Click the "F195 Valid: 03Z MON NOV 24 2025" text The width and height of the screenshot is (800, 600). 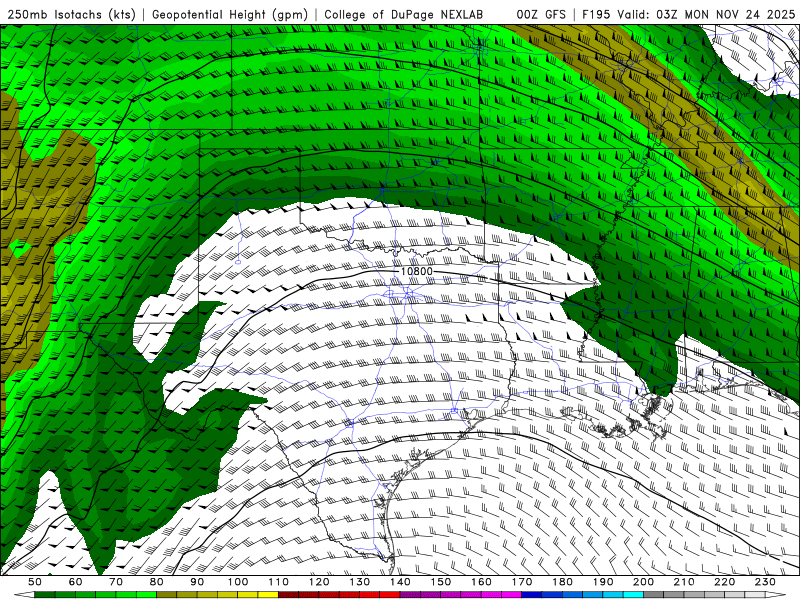pyautogui.click(x=688, y=14)
